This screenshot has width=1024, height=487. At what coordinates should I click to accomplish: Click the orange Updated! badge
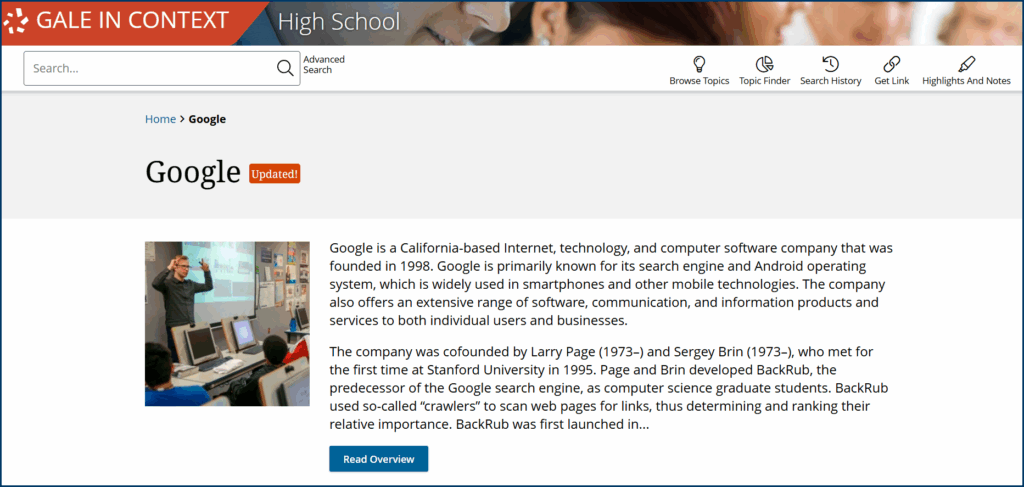click(x=274, y=174)
